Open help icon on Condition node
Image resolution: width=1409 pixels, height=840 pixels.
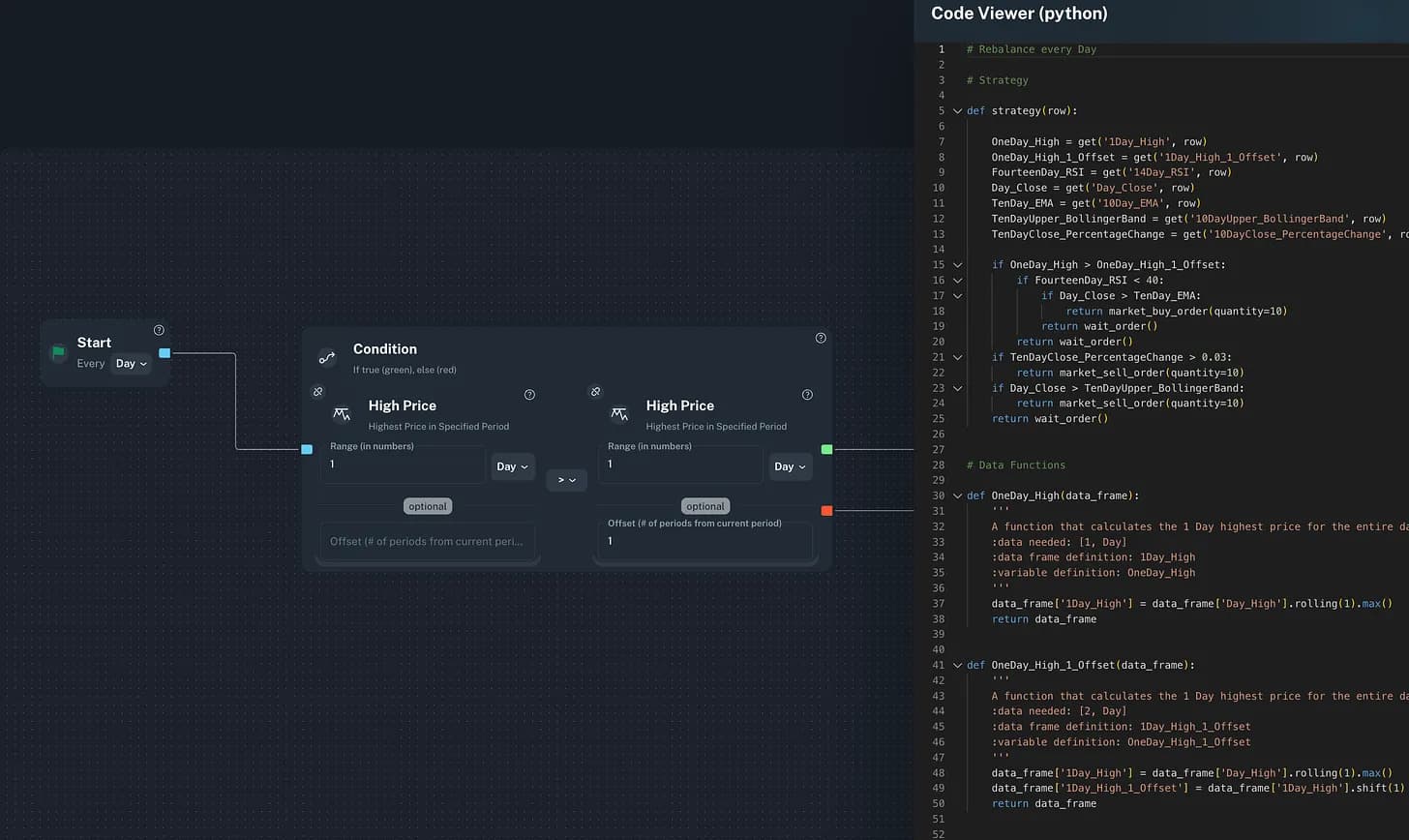821,338
